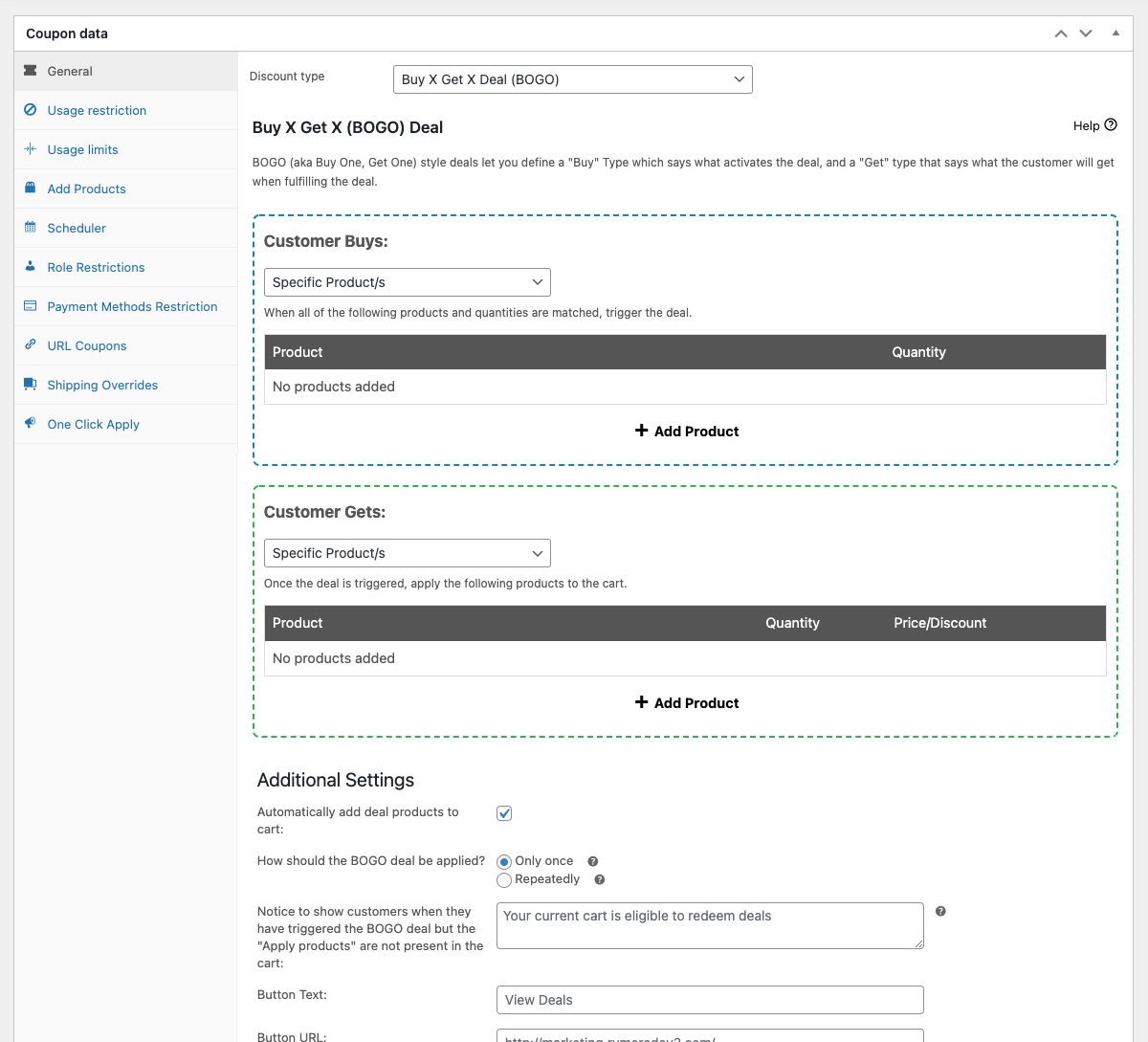Screen dimensions: 1148x1042
Task: Click the Add Products bag icon
Action: (31, 188)
